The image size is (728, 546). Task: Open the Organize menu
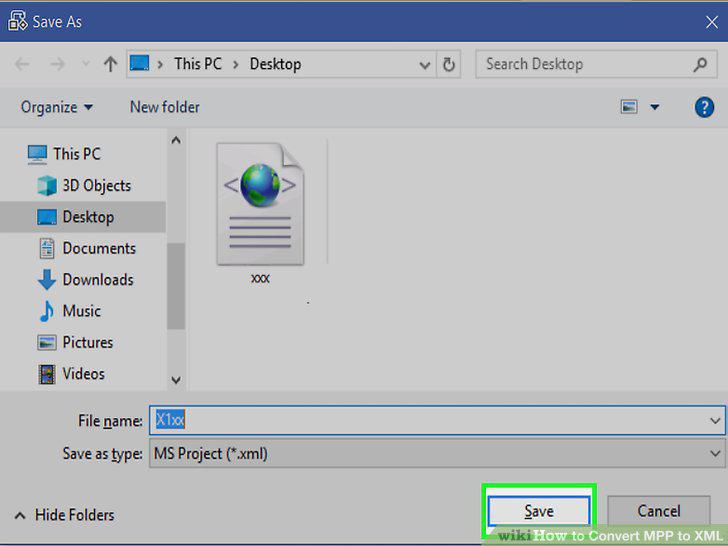[x=56, y=107]
